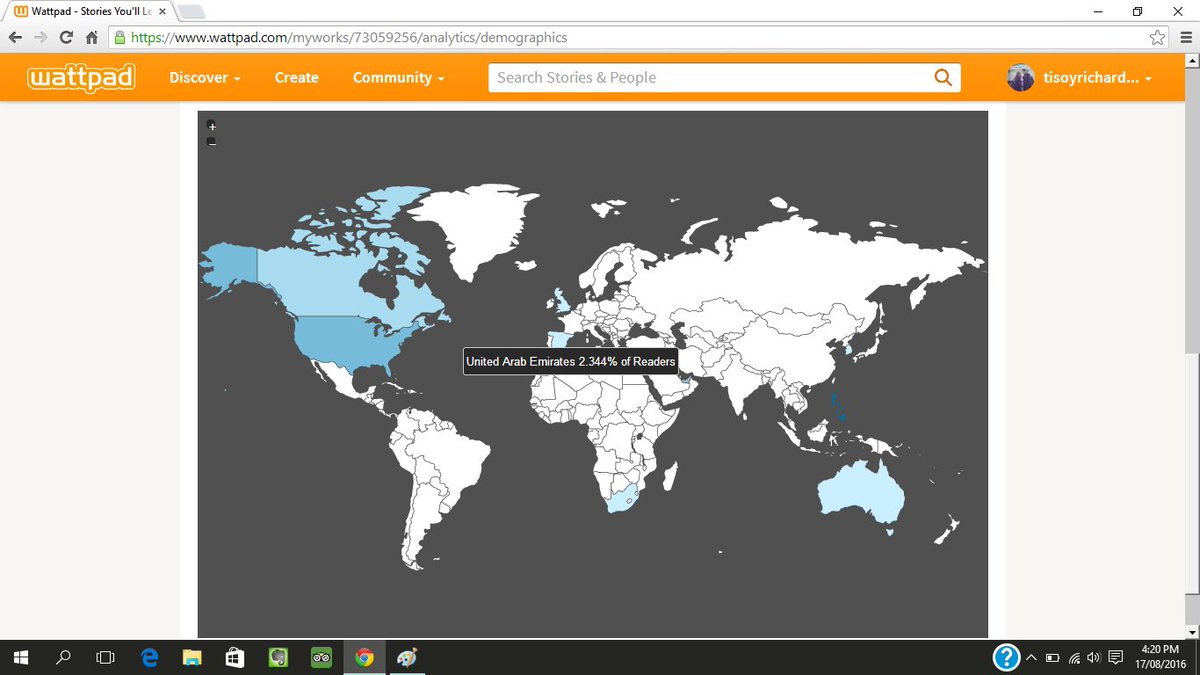This screenshot has height=675, width=1200.
Task: Click the orange search magnifier icon
Action: tap(942, 77)
